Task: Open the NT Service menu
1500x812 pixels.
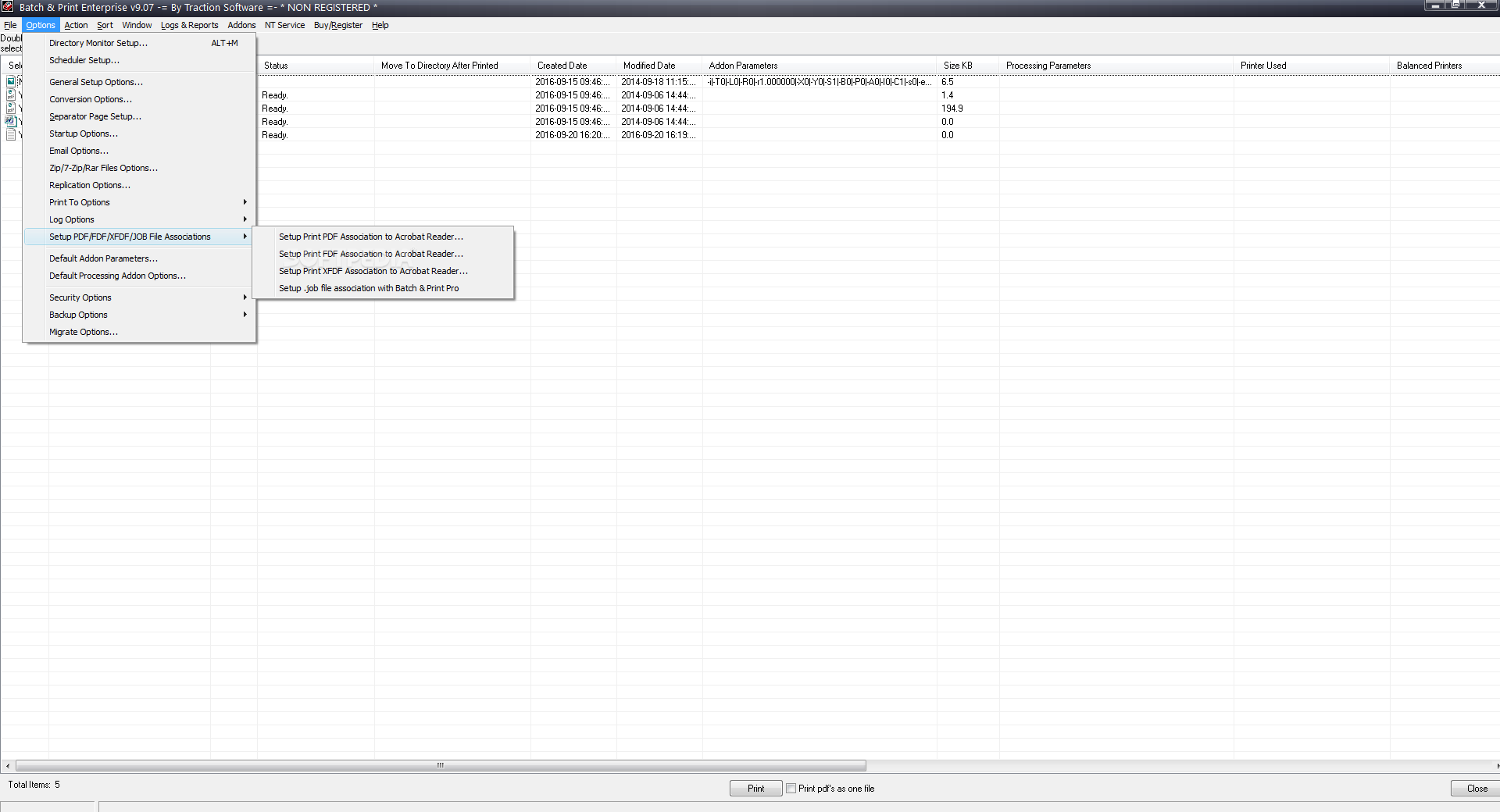Action: tap(284, 25)
